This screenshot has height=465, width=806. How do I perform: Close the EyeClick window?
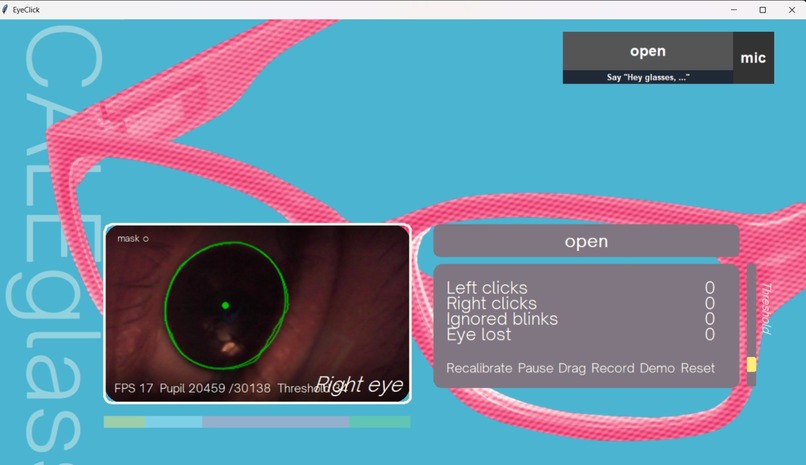pyautogui.click(x=792, y=10)
